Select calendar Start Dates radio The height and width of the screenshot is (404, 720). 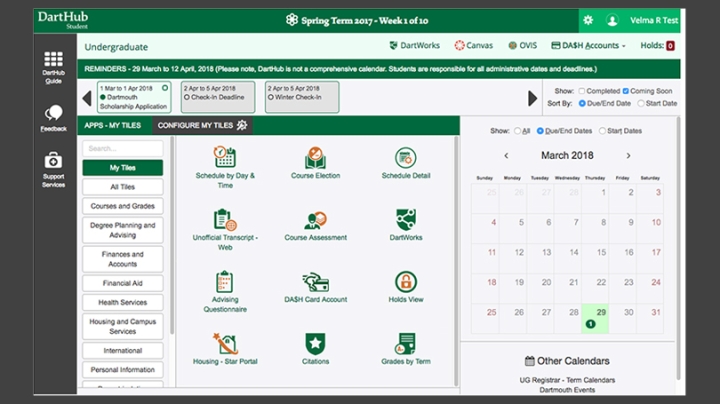click(602, 131)
